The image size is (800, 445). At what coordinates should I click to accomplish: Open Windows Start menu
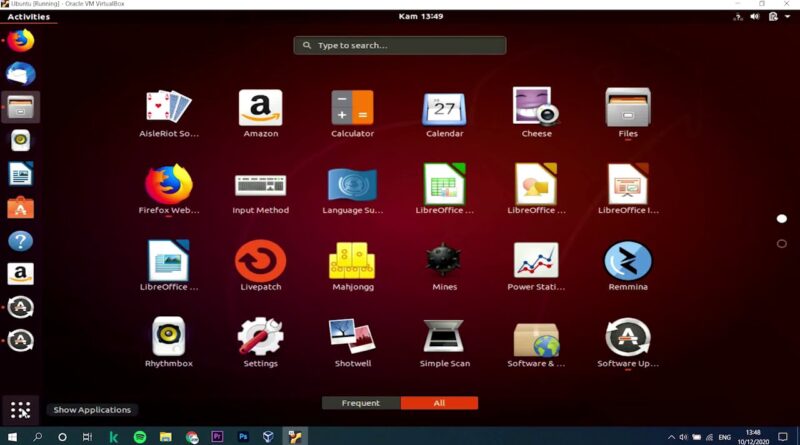(12, 437)
